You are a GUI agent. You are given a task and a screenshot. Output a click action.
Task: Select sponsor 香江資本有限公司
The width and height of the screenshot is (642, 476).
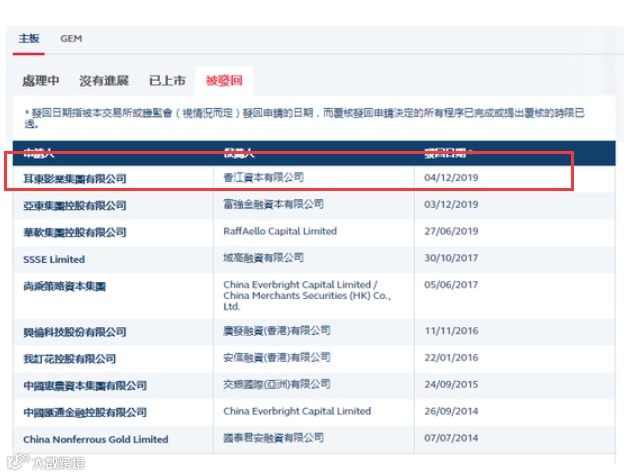263,177
